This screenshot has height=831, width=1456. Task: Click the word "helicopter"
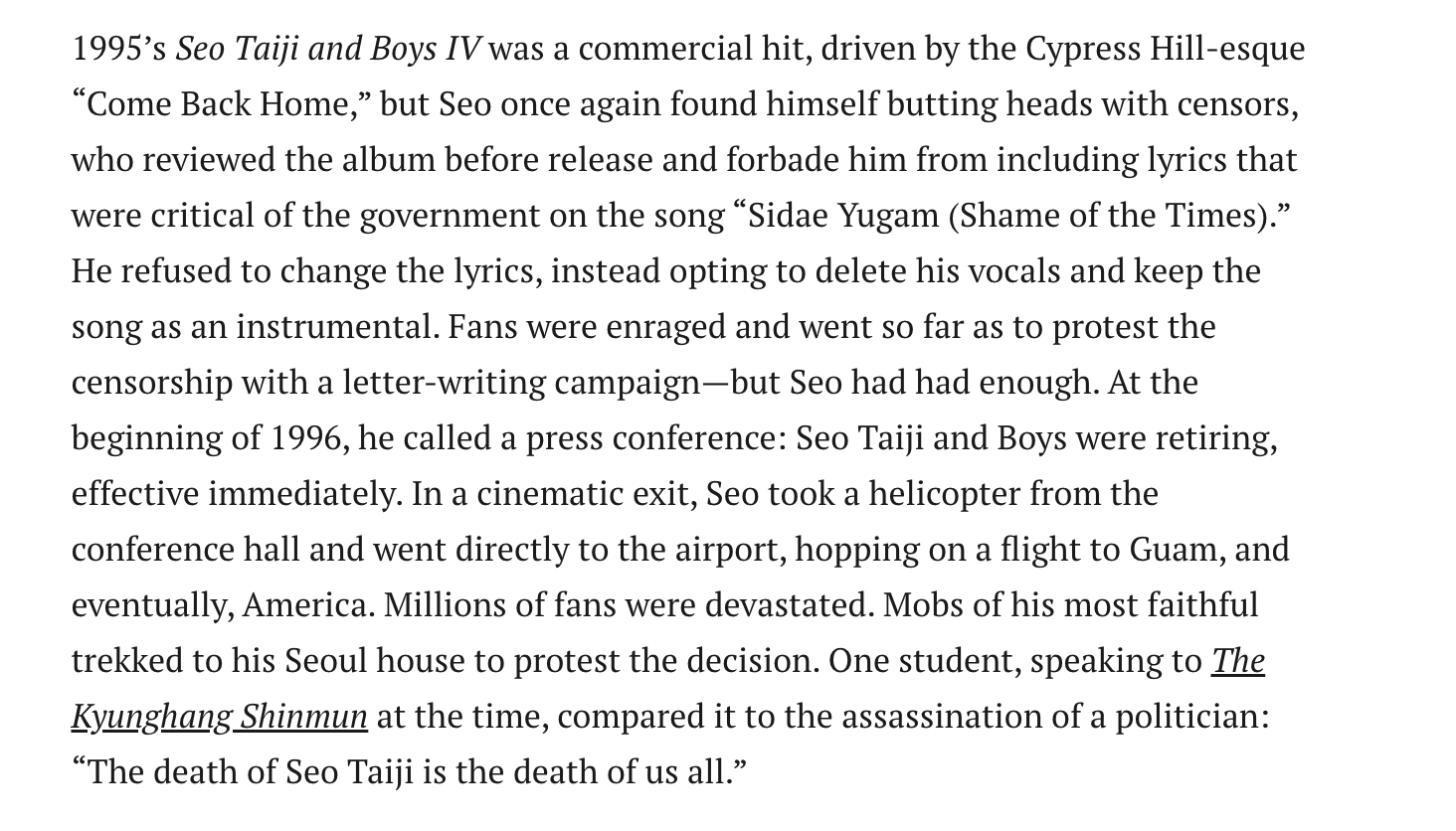pos(944,494)
